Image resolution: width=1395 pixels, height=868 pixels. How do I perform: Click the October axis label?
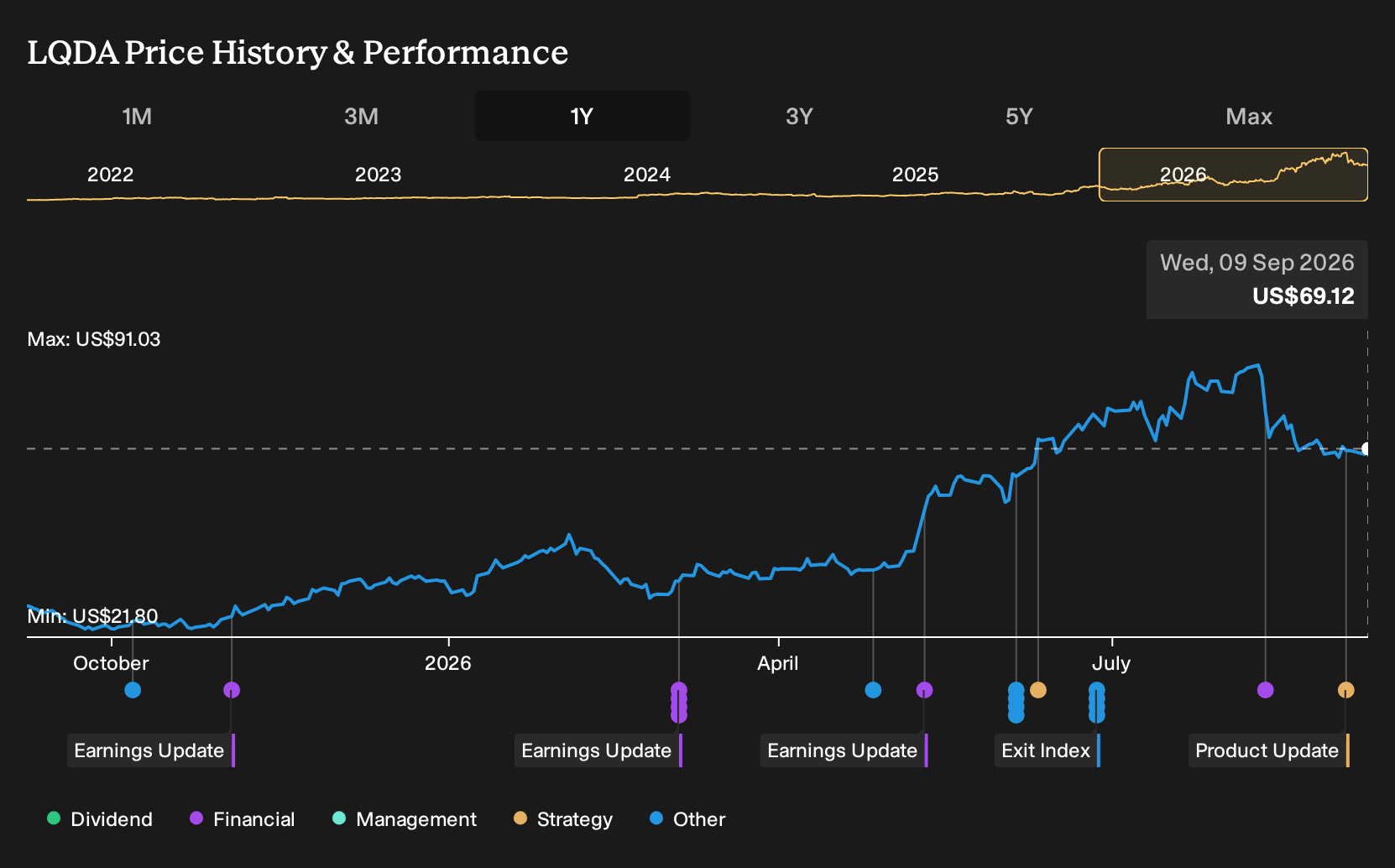tap(111, 663)
